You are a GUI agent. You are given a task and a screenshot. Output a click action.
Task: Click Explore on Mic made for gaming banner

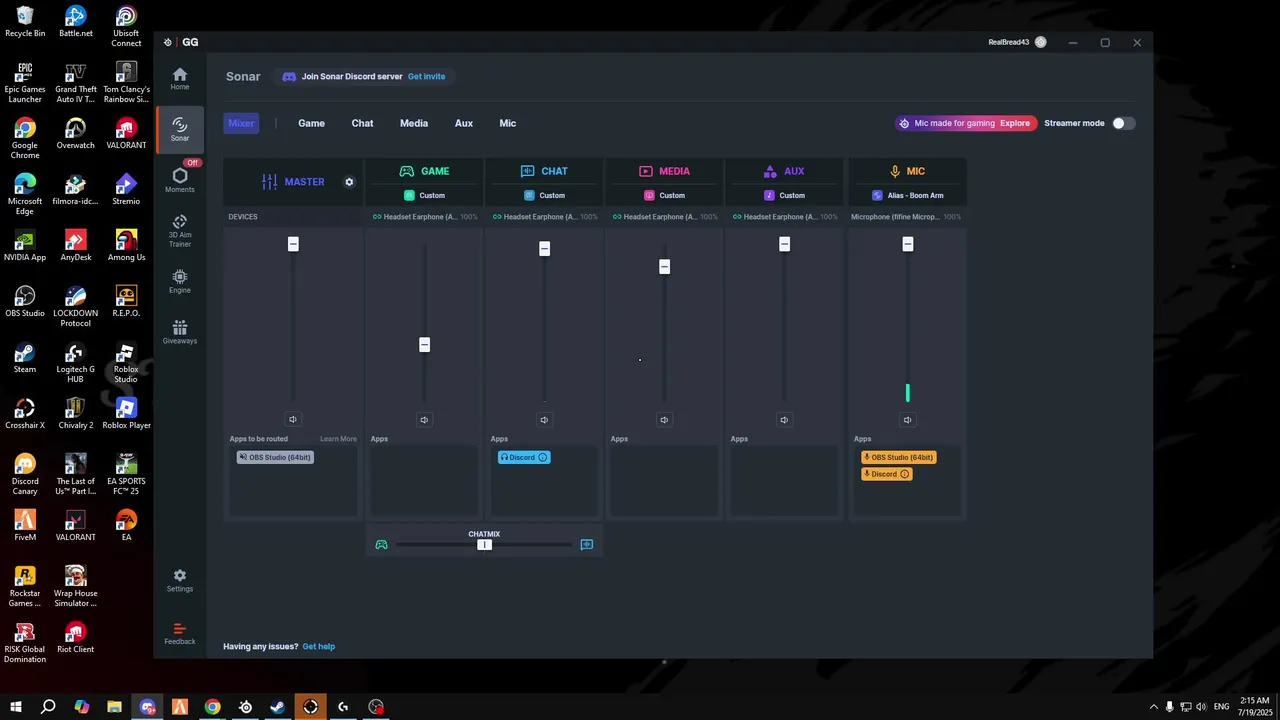[1015, 123]
